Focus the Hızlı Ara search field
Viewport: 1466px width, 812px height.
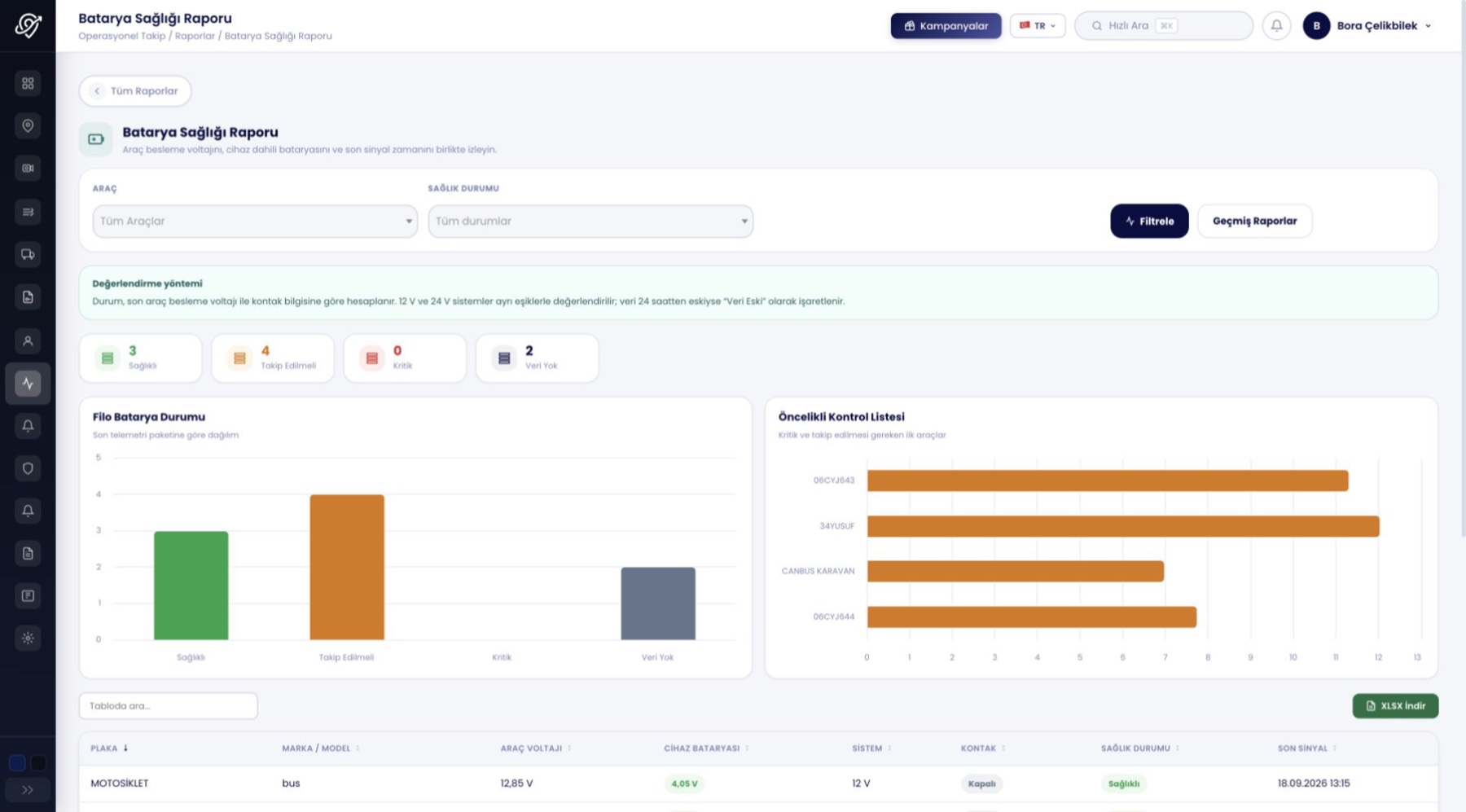tap(1164, 25)
